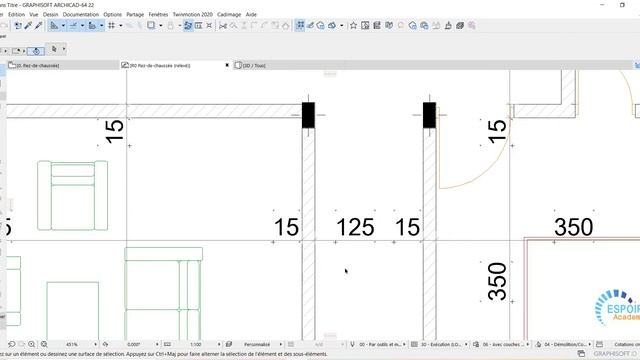Click the pink puzzle add-on icon
This screenshot has width=640, height=360.
[472, 25]
